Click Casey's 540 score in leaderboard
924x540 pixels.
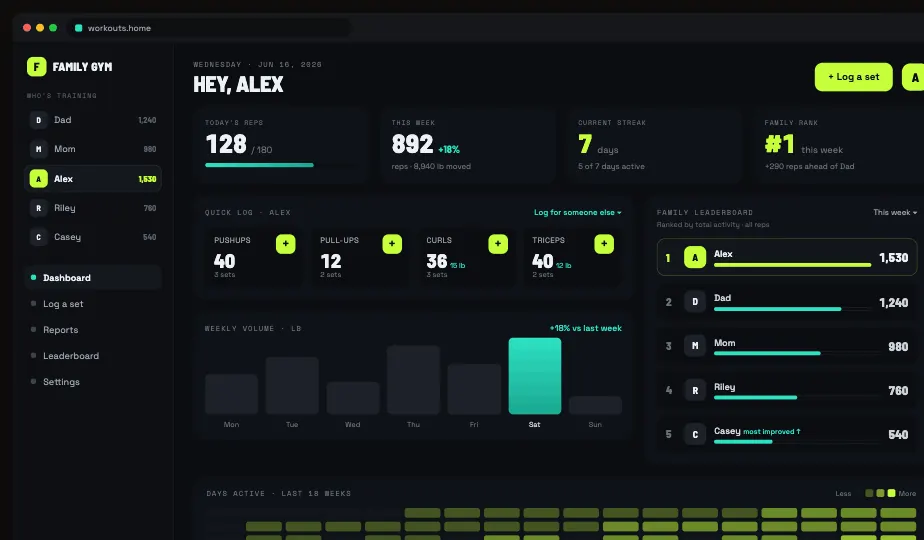898,434
